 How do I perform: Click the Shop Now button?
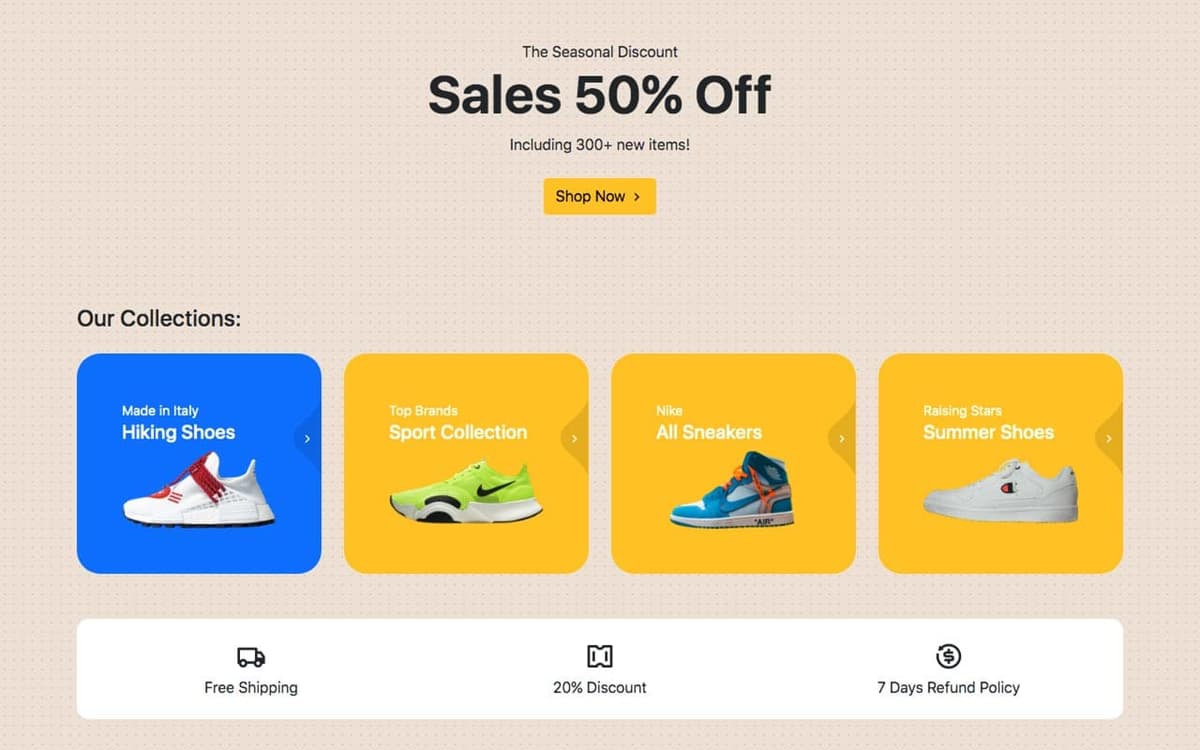pos(600,196)
